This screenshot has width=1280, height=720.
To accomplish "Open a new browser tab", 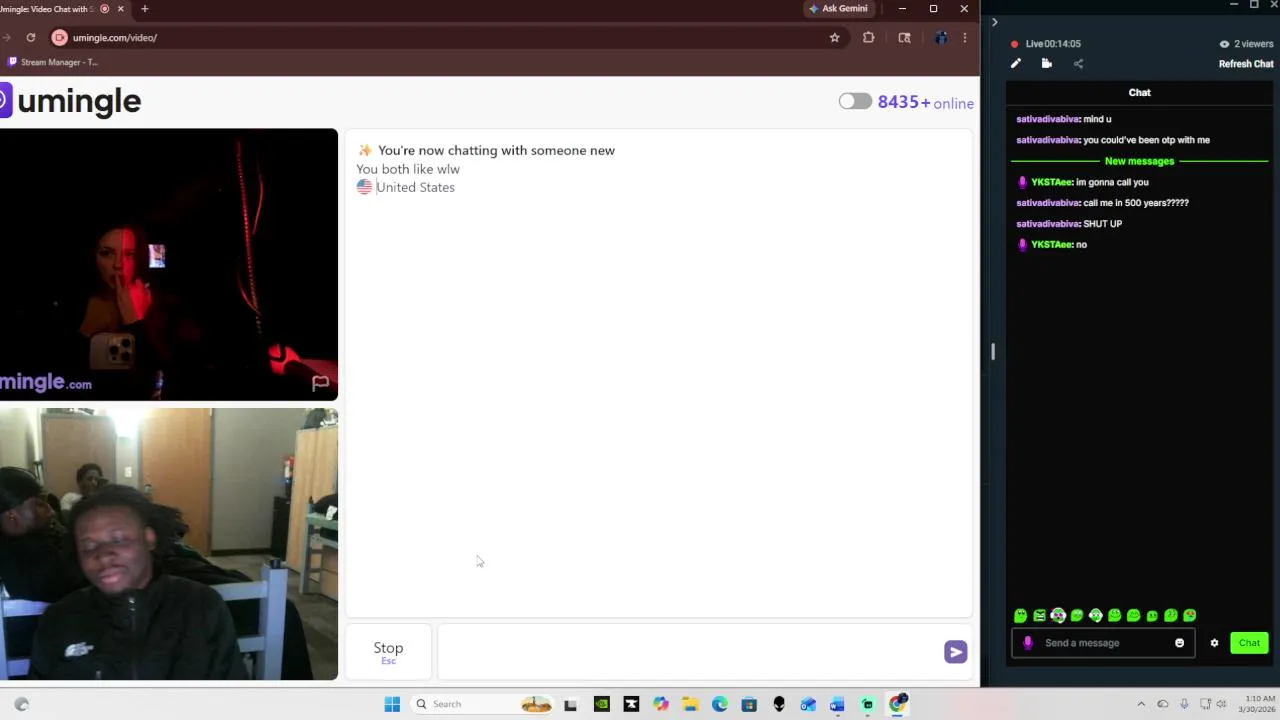I will (144, 9).
